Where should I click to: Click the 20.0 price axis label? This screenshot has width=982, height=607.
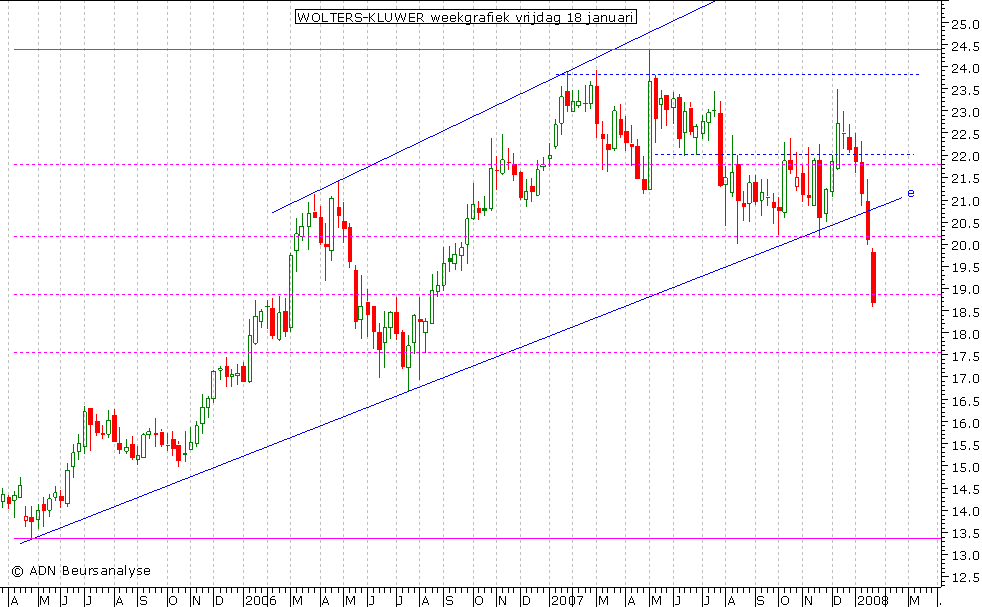click(x=963, y=245)
